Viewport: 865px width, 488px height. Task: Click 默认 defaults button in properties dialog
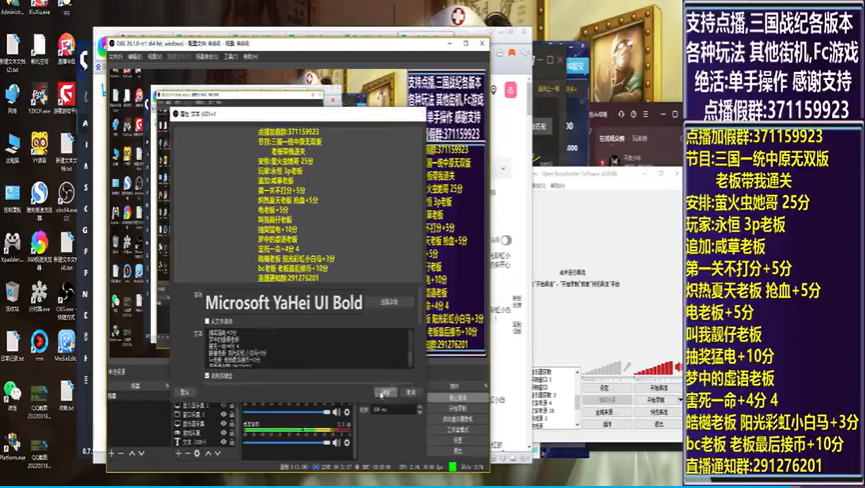[185, 392]
